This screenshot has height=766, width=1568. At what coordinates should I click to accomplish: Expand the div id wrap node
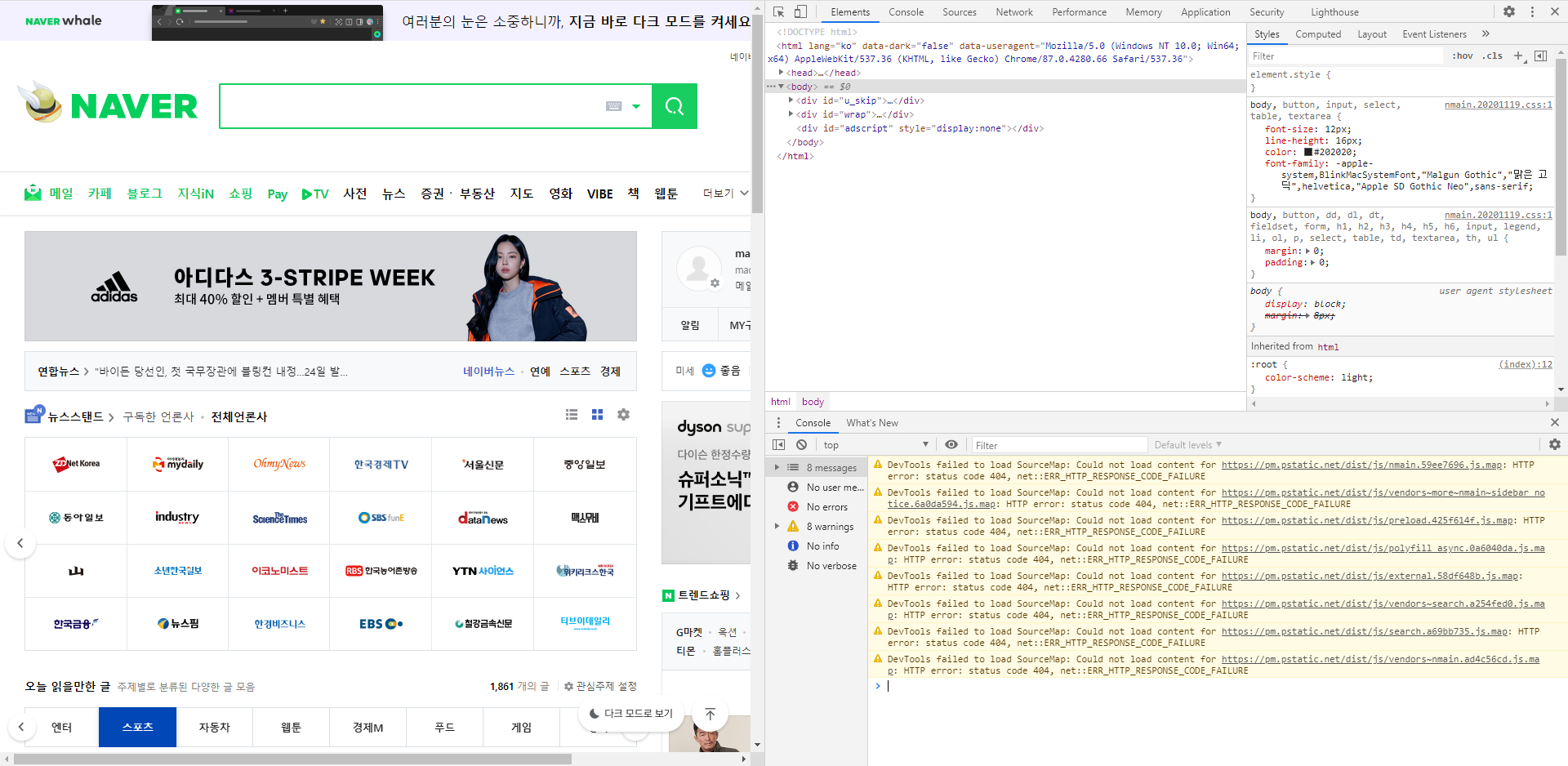tap(791, 114)
